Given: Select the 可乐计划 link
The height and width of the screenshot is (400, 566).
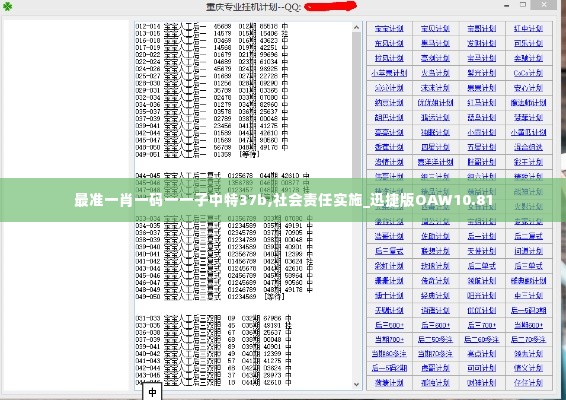Looking at the screenshot, I should point(528,43).
